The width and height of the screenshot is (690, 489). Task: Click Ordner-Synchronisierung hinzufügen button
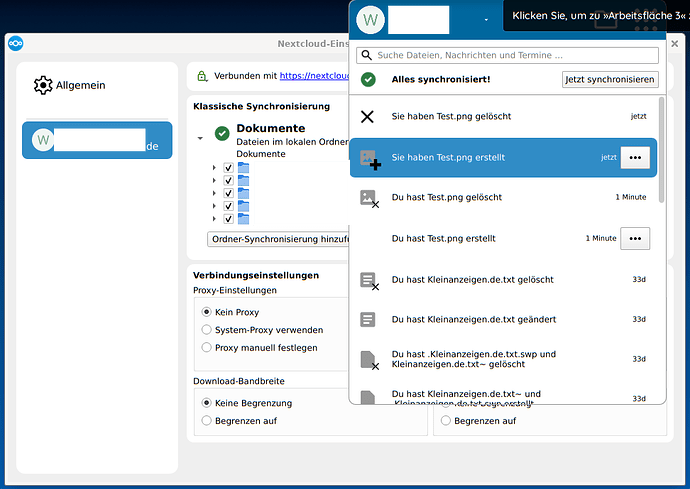click(x=278, y=239)
